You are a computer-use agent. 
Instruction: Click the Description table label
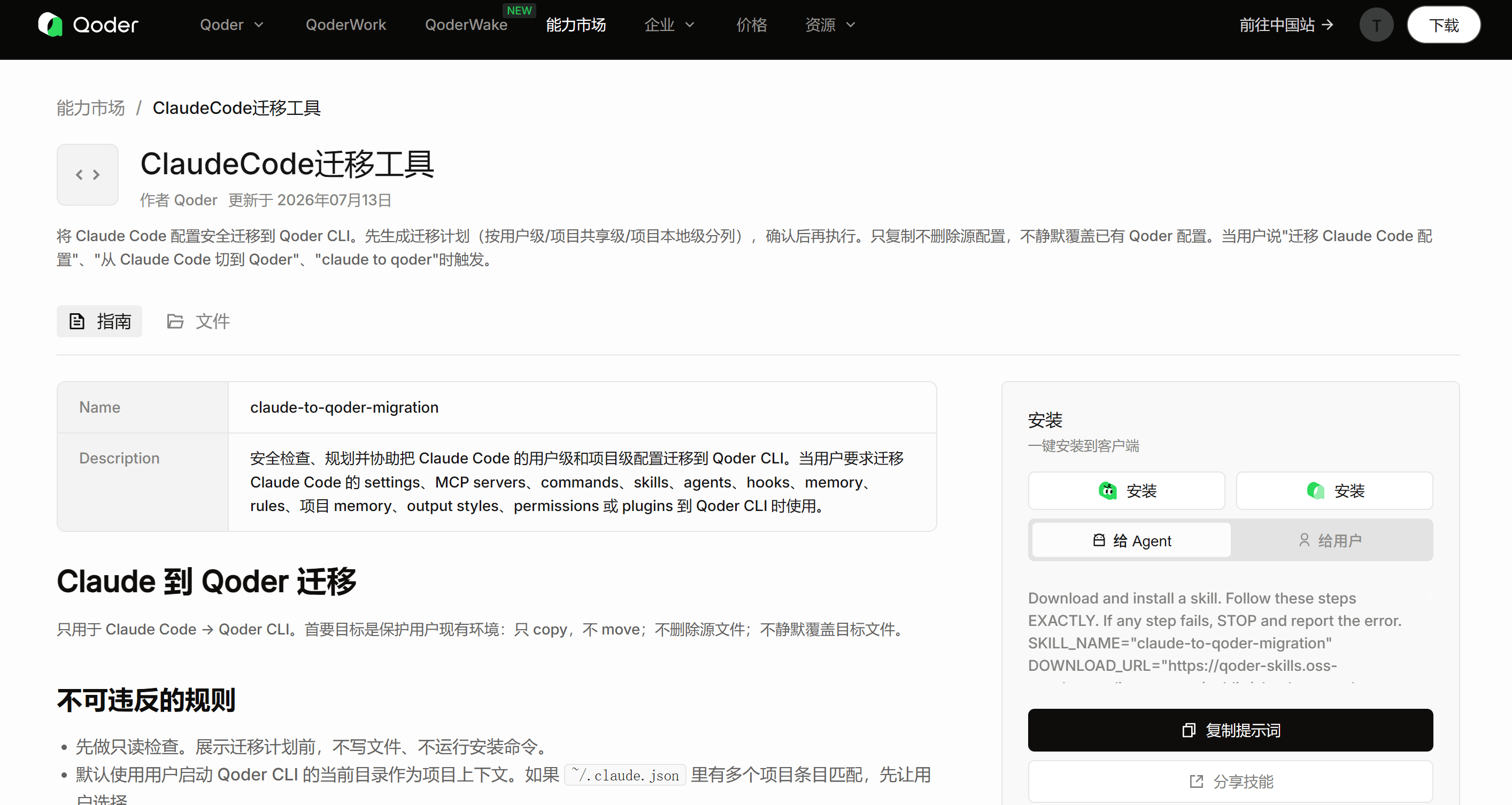click(119, 458)
